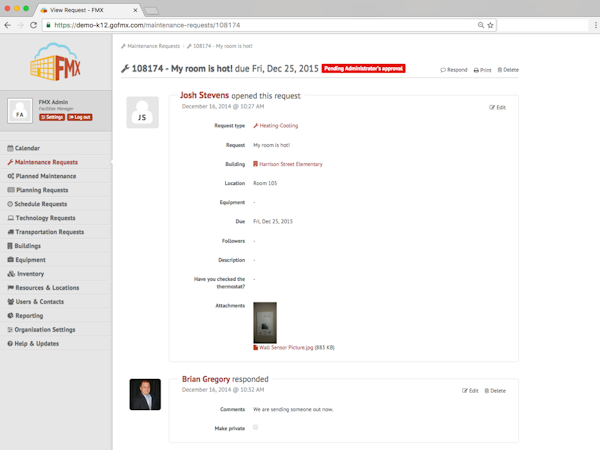
Task: Toggle the Make private checkbox
Action: [256, 427]
